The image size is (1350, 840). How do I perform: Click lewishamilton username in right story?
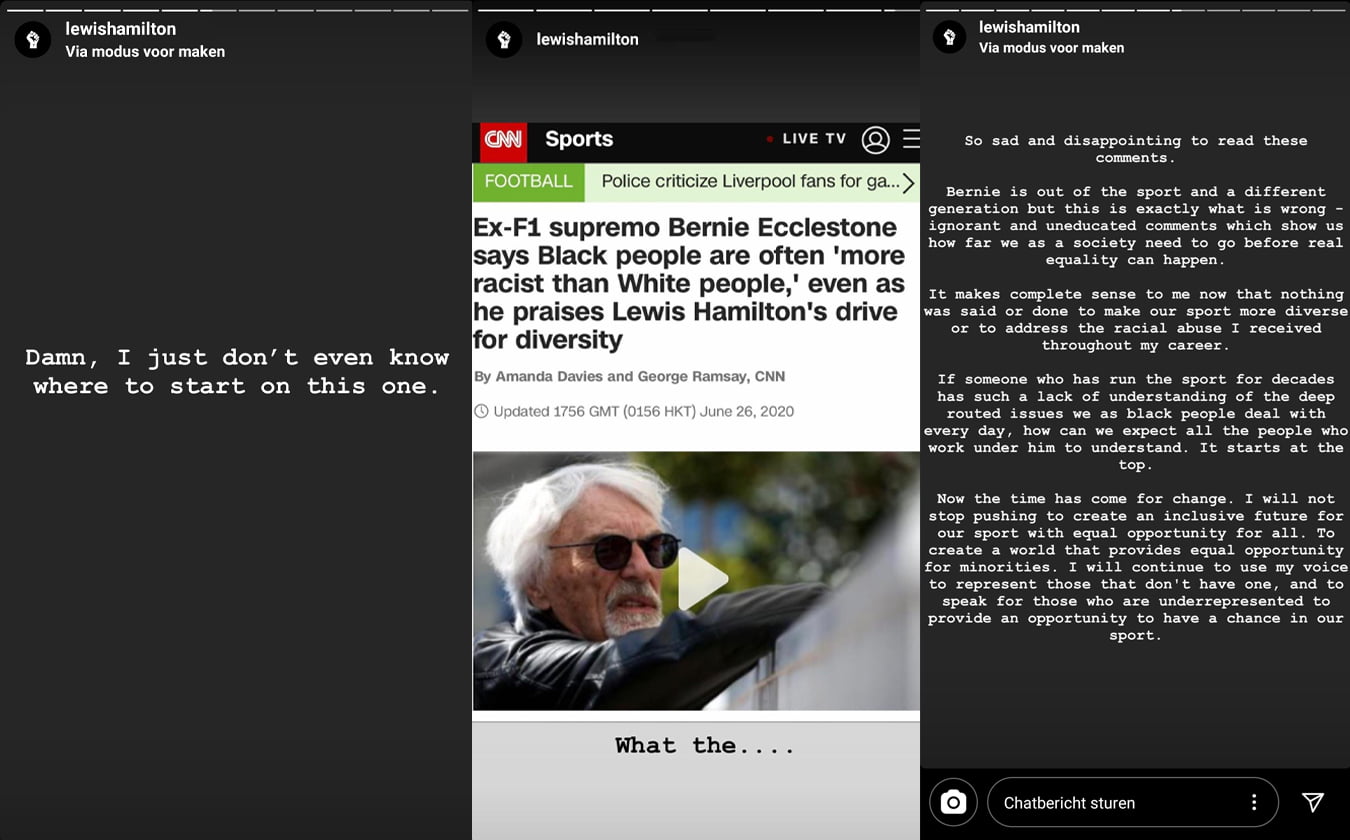click(1029, 27)
